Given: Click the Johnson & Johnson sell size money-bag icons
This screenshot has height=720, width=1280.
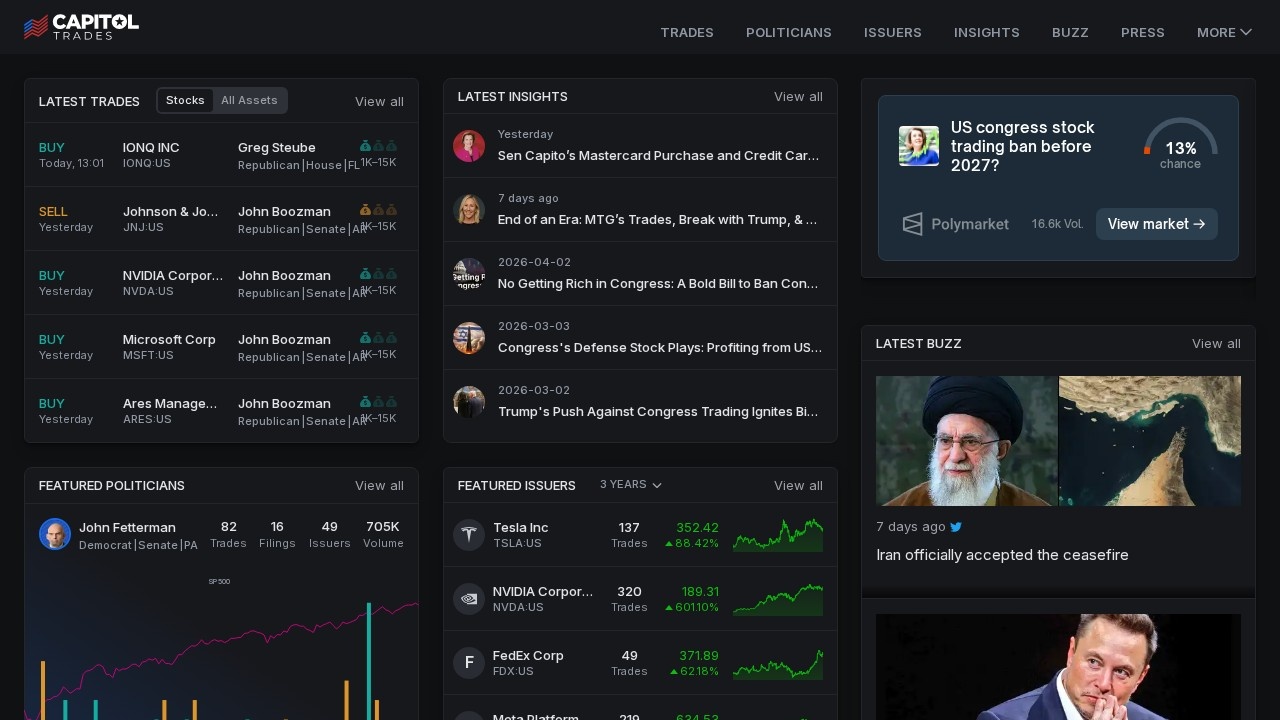Looking at the screenshot, I should (378, 210).
